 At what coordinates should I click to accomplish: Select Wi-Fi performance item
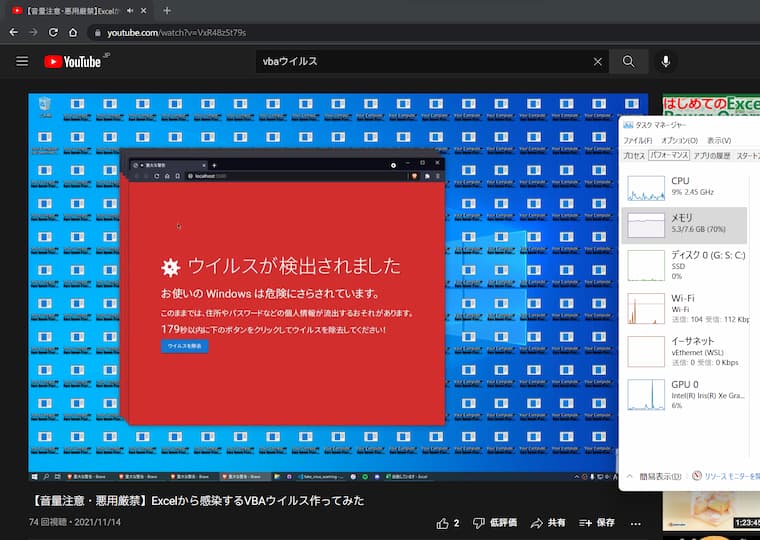tap(684, 308)
